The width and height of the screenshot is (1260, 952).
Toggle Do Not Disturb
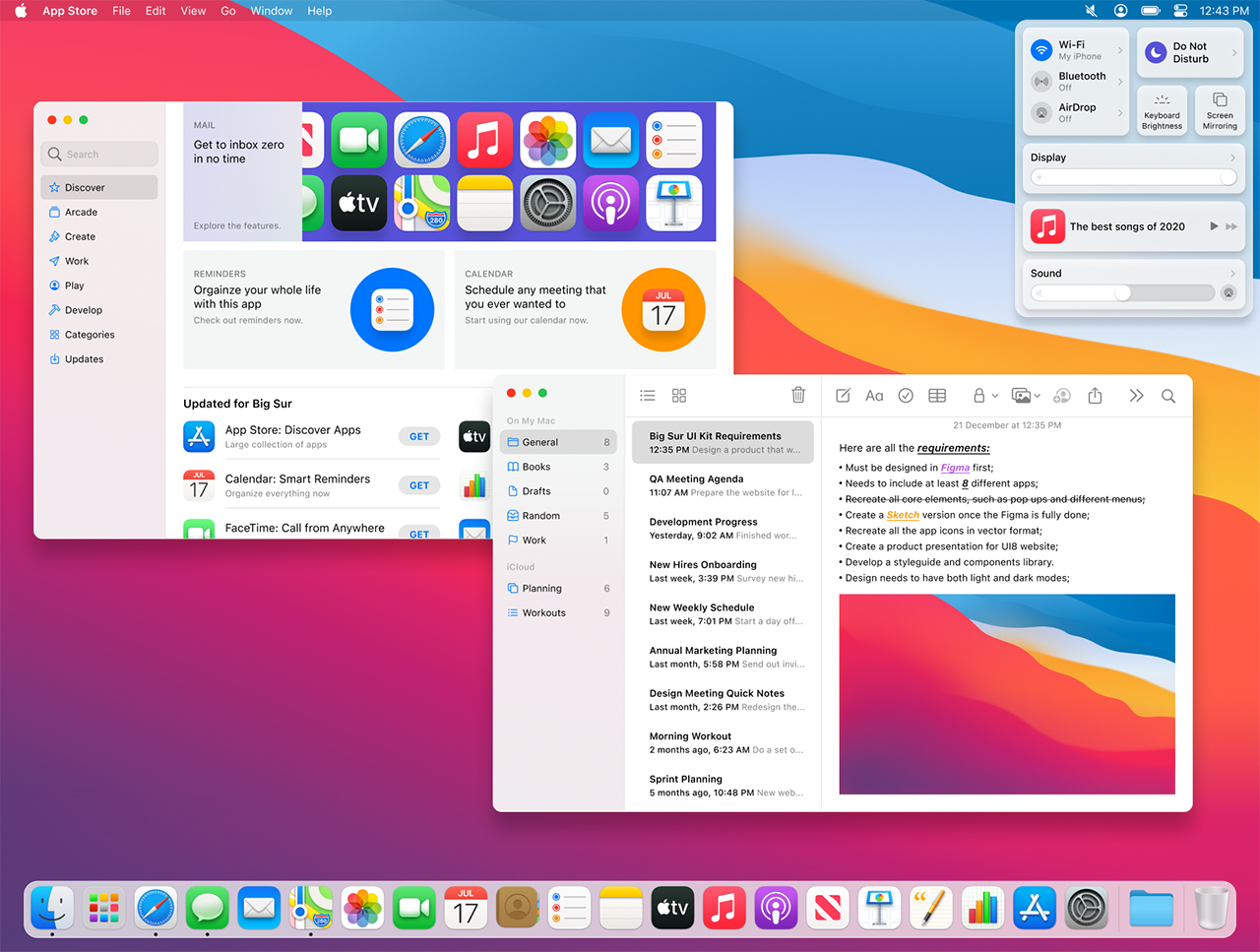[1156, 52]
